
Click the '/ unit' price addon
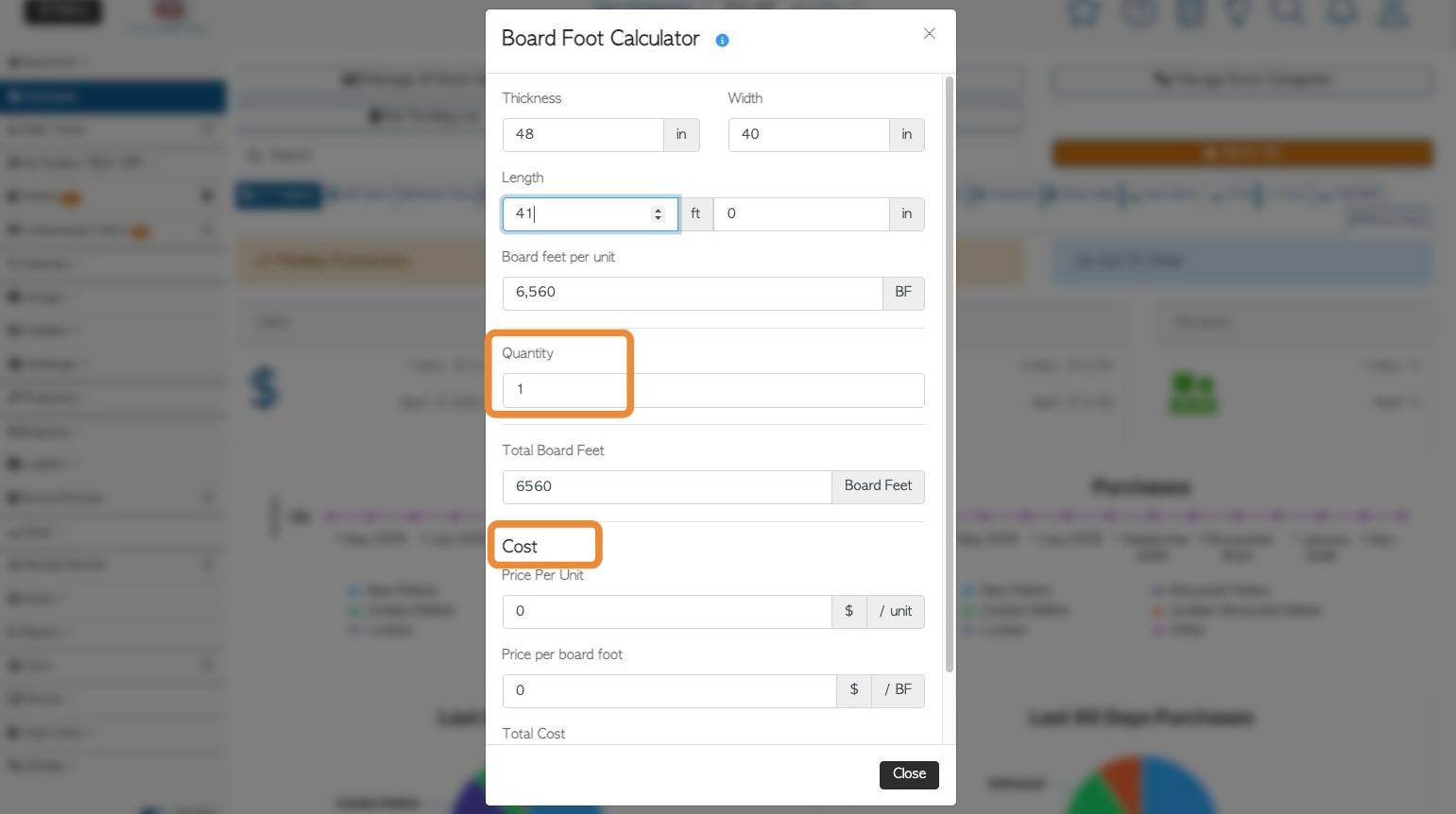point(895,611)
